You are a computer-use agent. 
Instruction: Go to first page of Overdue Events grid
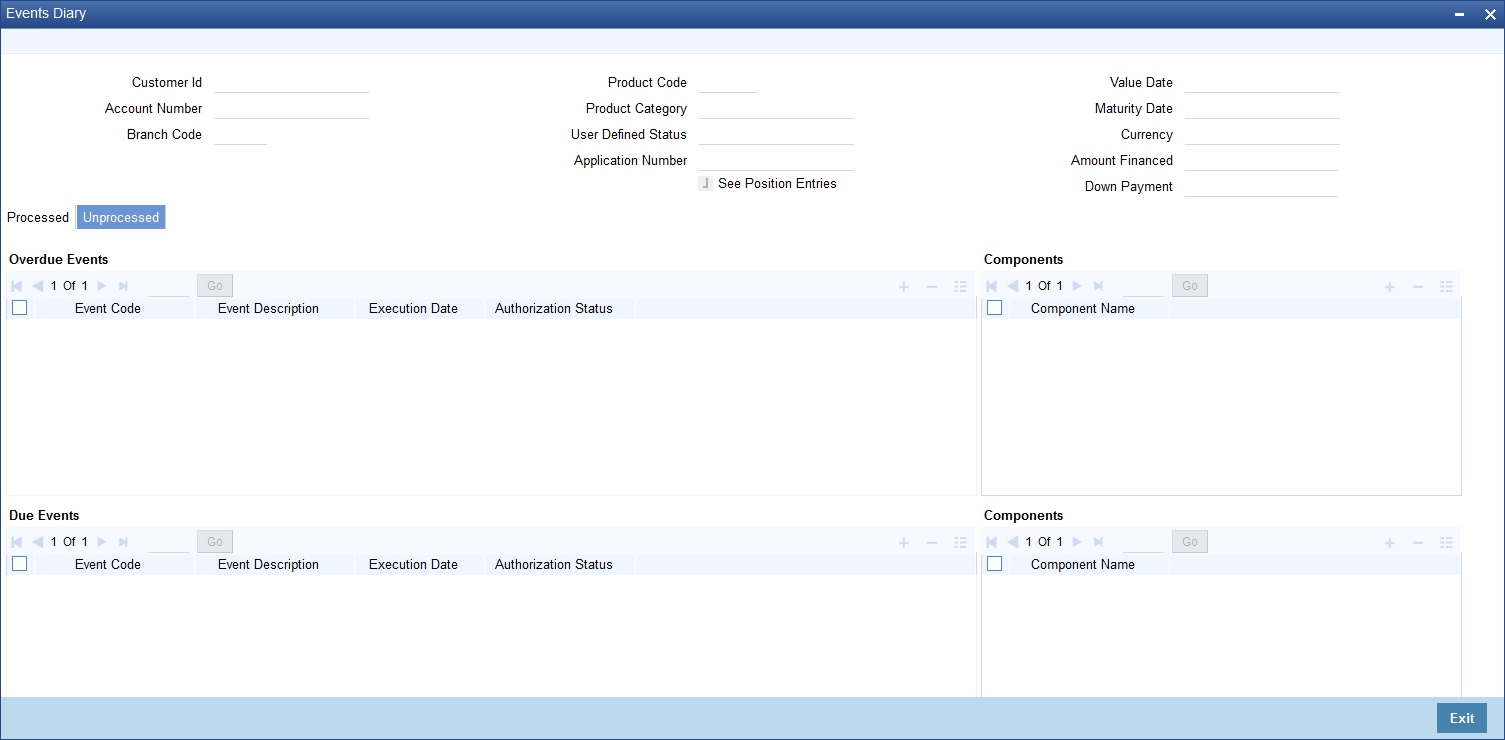(x=17, y=286)
